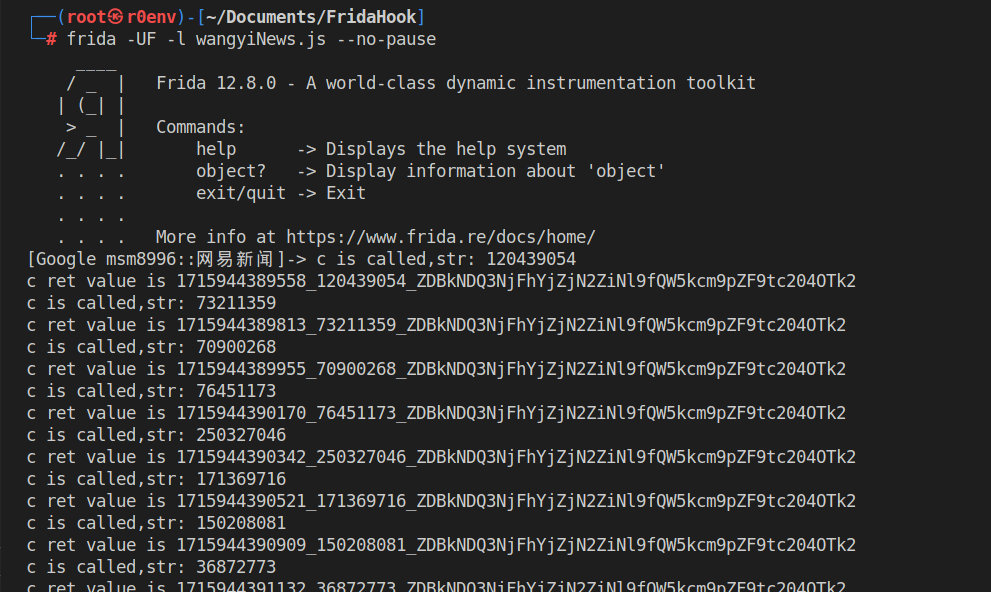The height and width of the screenshot is (592, 991).
Task: Click the --no-pause flag text
Action: (x=386, y=39)
